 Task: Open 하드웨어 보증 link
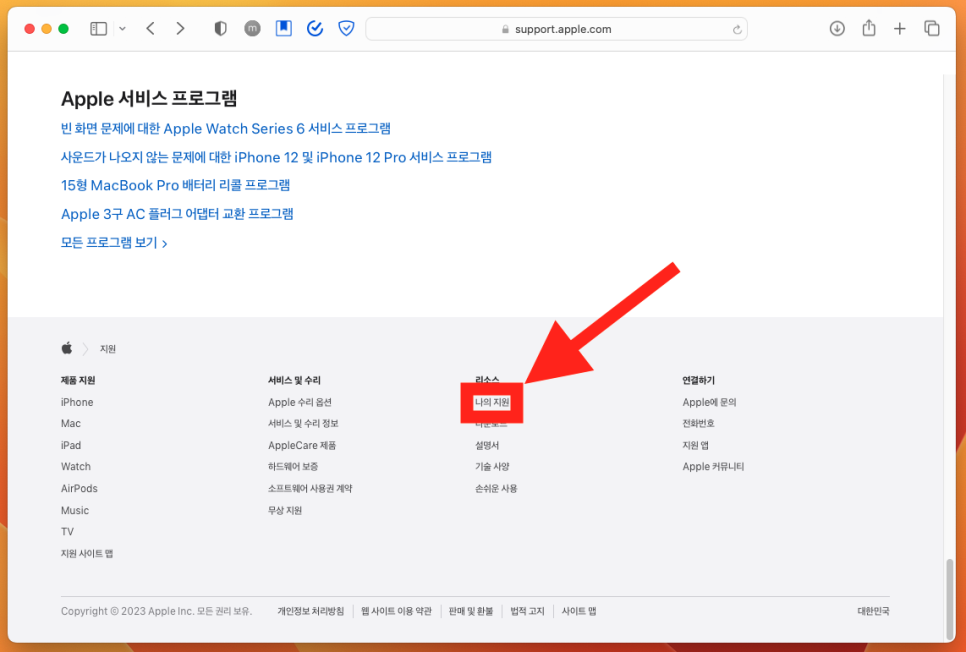(x=293, y=467)
